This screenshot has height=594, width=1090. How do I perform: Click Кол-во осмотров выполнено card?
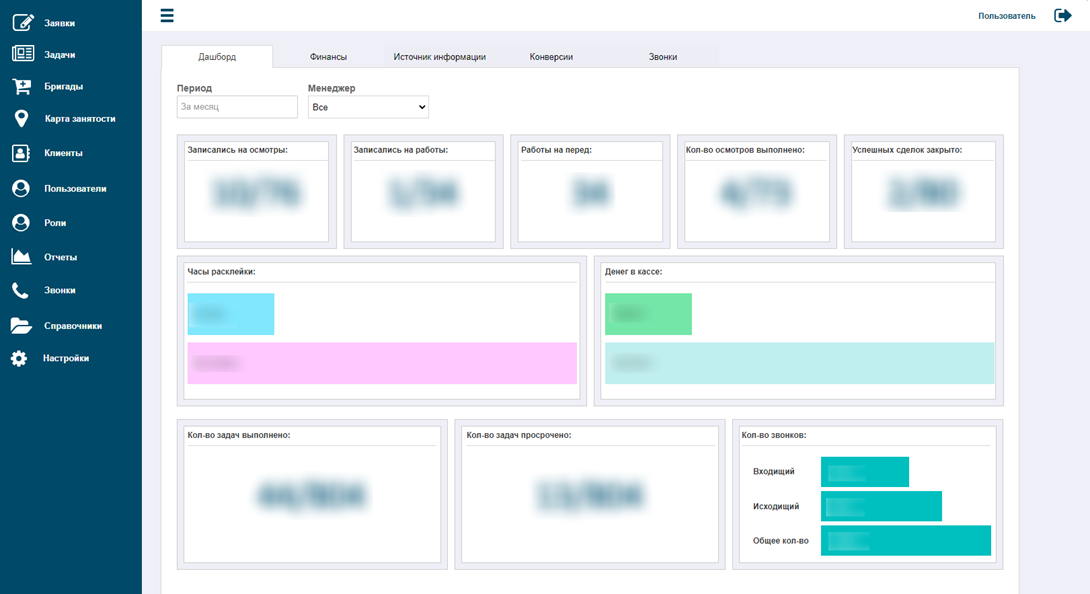(757, 191)
